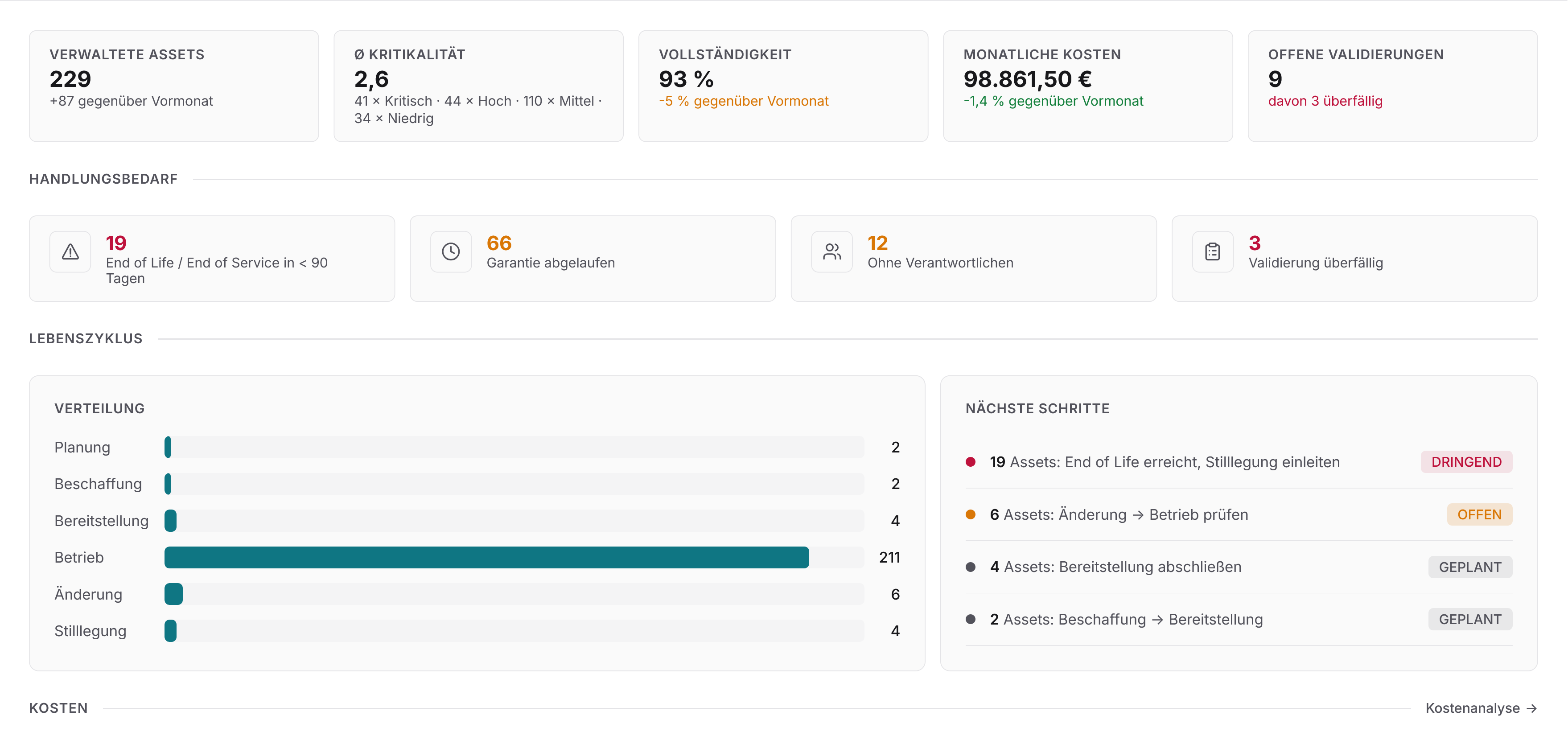1568x736 pixels.
Task: Click GEPLANT badge for Bereitstellung abschließen
Action: pyautogui.click(x=1470, y=567)
